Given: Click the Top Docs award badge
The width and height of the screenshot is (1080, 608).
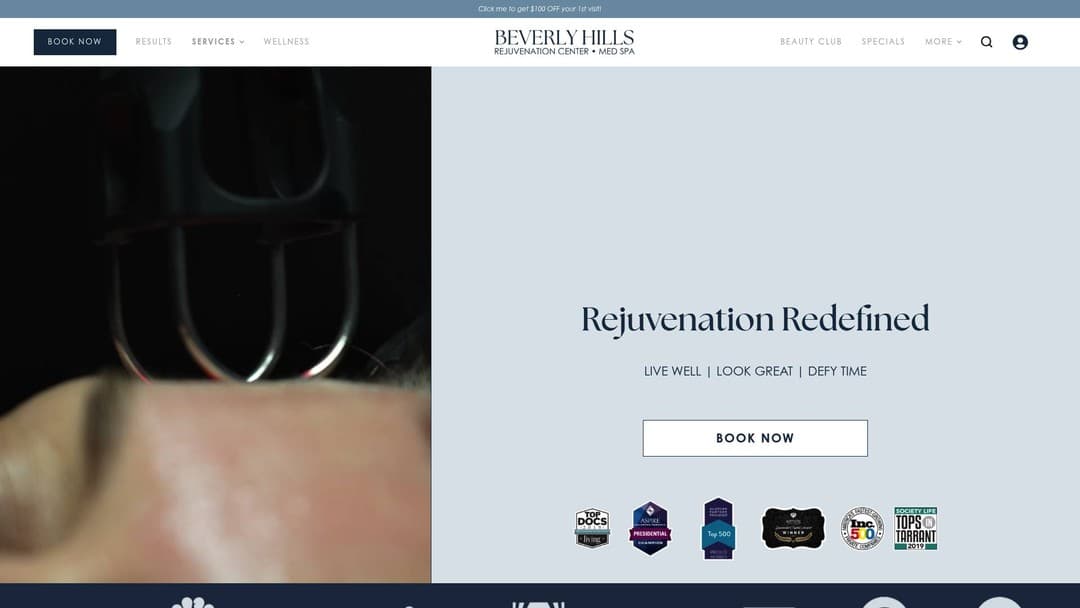Looking at the screenshot, I should [592, 528].
